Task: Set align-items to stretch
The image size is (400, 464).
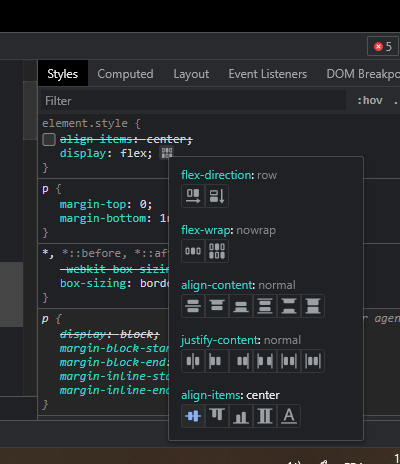Action: click(265, 416)
